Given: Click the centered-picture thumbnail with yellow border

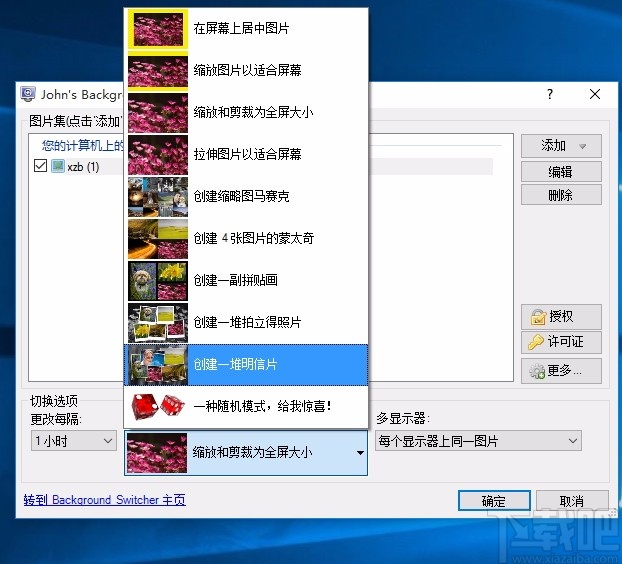Looking at the screenshot, I should click(158, 29).
